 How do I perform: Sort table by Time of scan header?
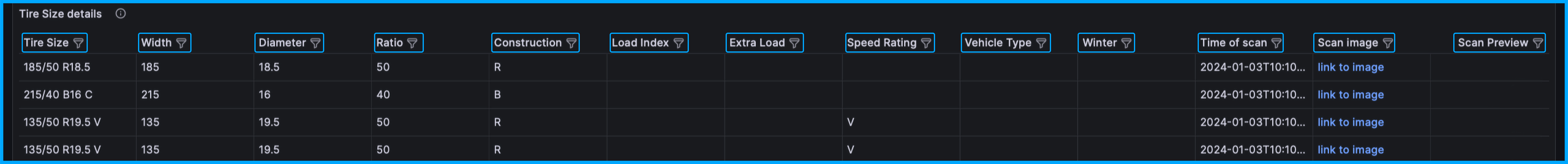(1233, 43)
